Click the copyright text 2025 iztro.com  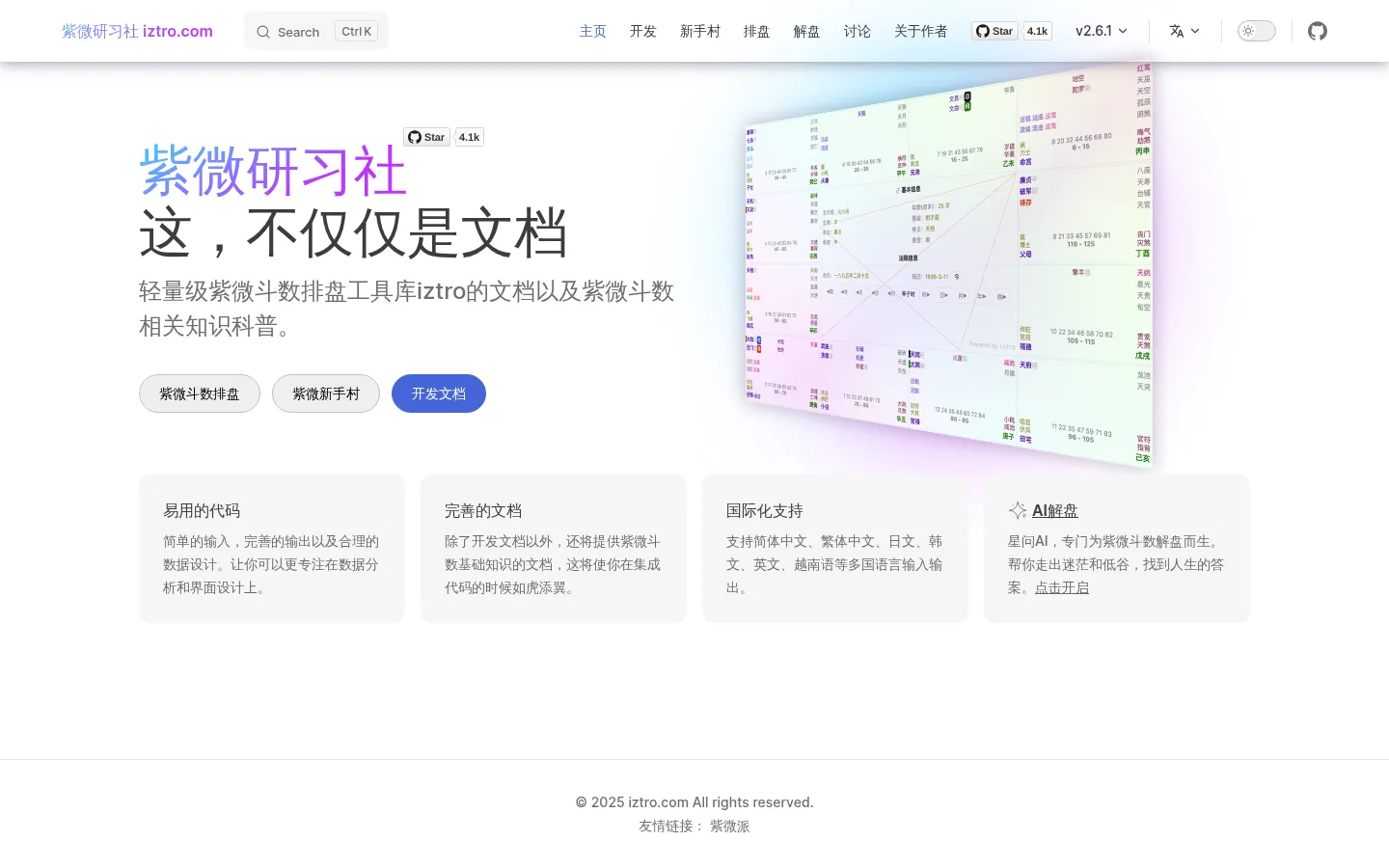click(x=694, y=802)
